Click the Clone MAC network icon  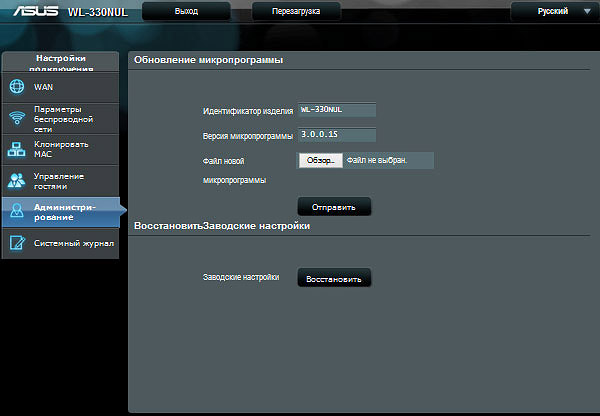[16, 149]
